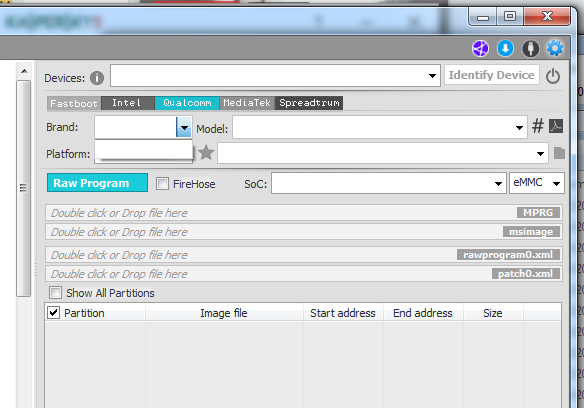The image size is (584, 408).
Task: Uncheck the Partition column header checkbox
Action: (x=53, y=312)
